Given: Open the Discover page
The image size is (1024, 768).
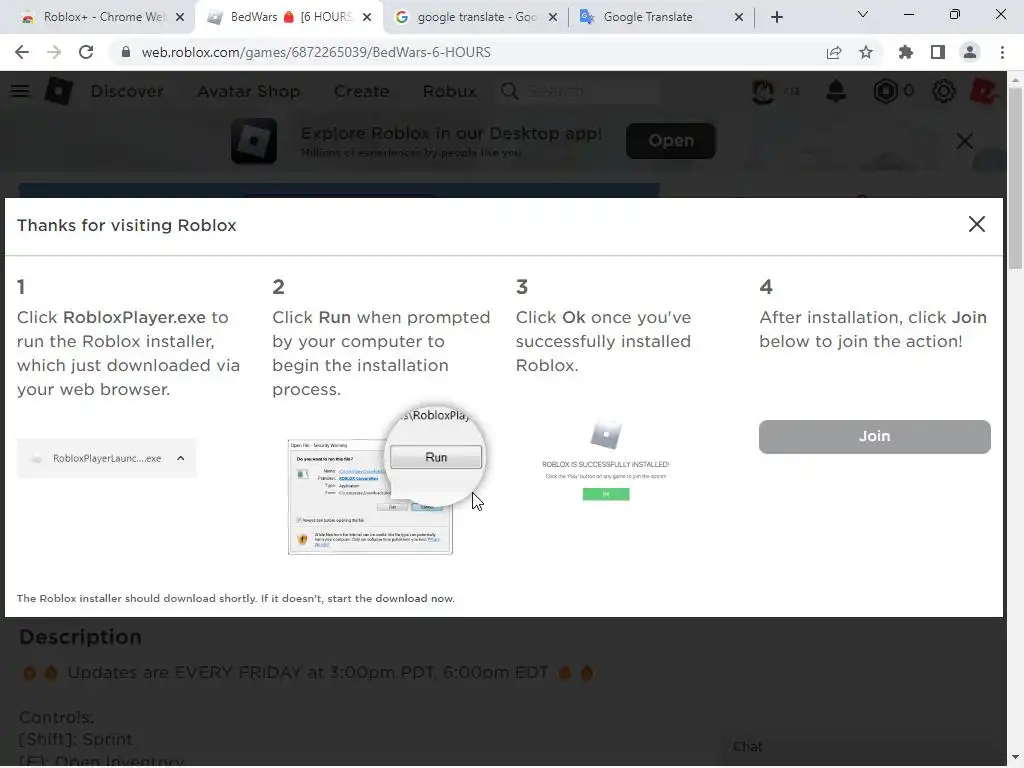Looking at the screenshot, I should (x=127, y=91).
